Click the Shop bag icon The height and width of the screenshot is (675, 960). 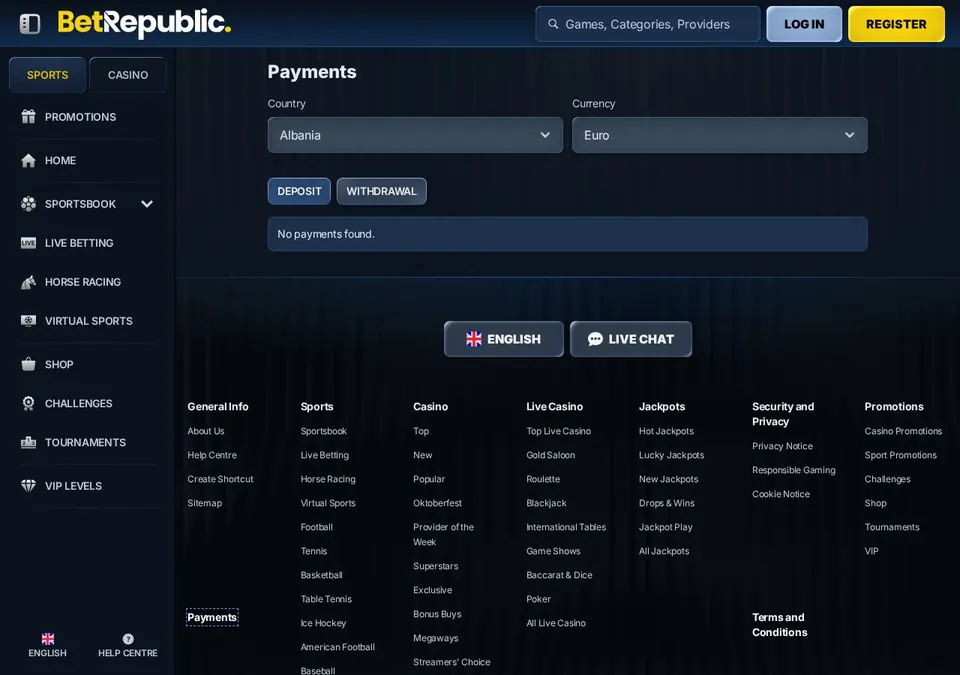[x=28, y=364]
